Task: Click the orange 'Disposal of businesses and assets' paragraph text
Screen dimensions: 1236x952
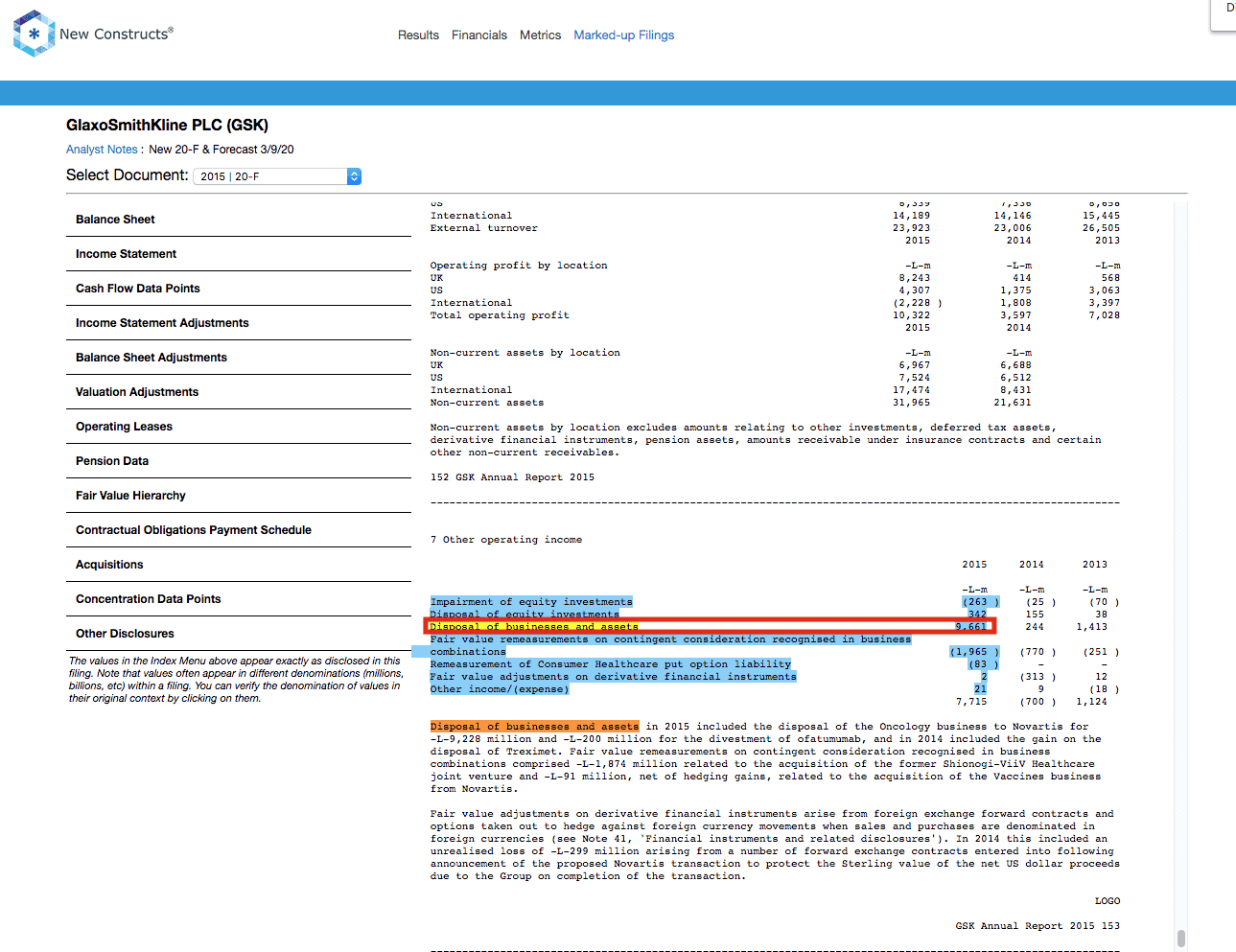Action: (534, 727)
